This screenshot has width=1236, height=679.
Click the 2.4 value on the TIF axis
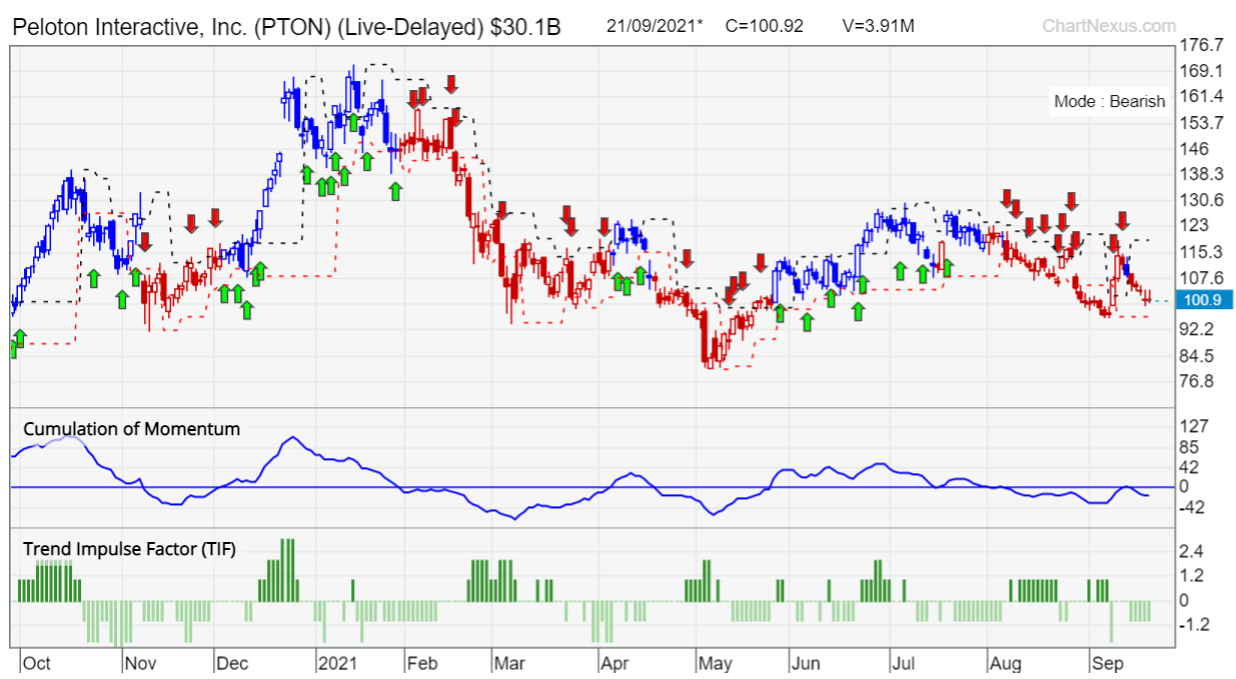coord(1191,551)
